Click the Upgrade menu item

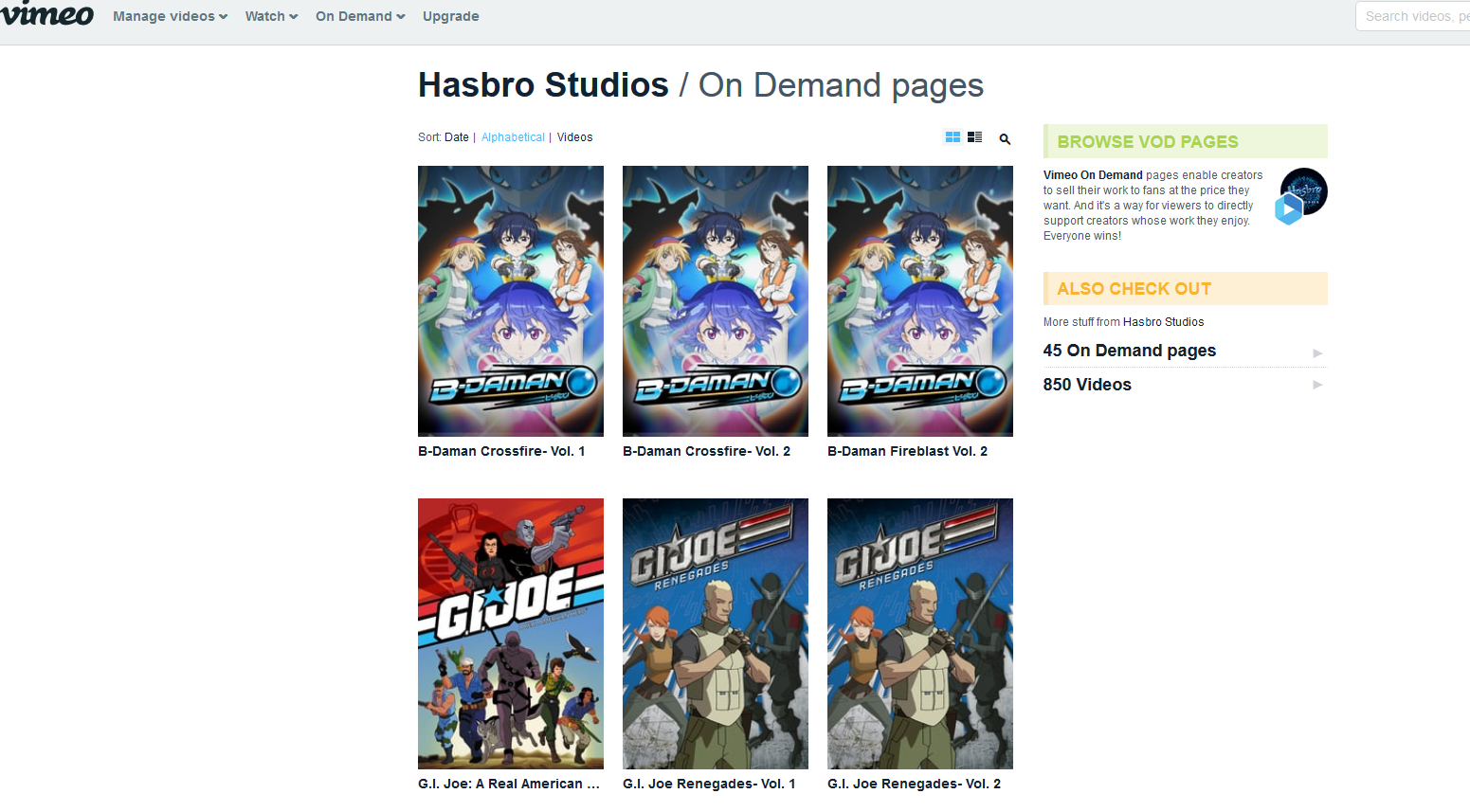450,16
